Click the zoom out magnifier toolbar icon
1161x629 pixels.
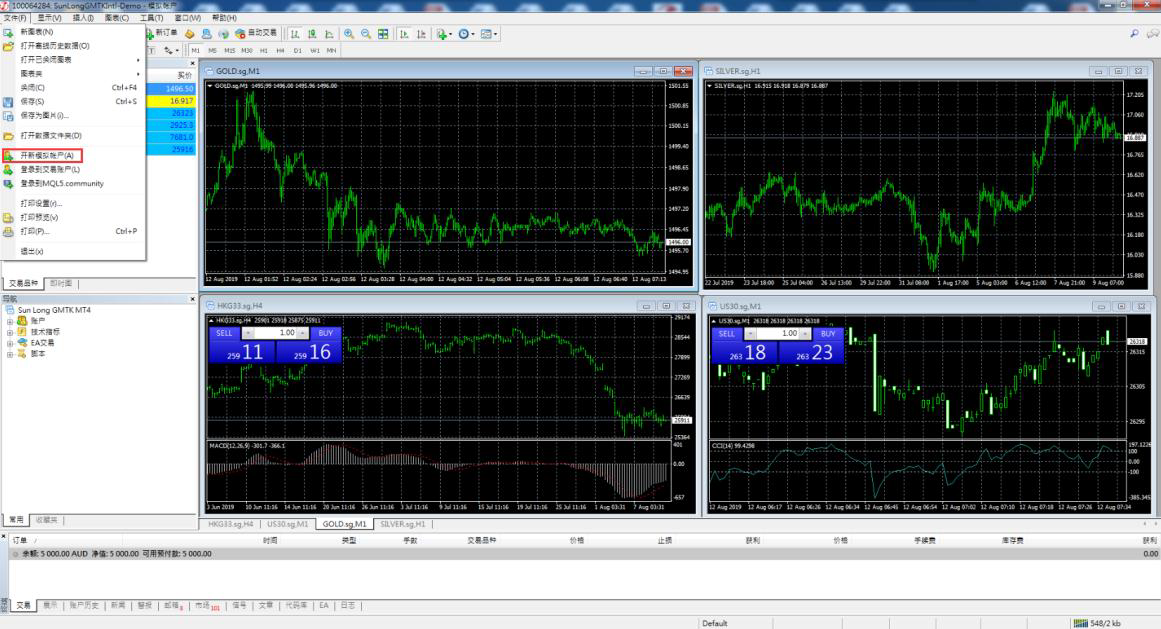(x=365, y=34)
